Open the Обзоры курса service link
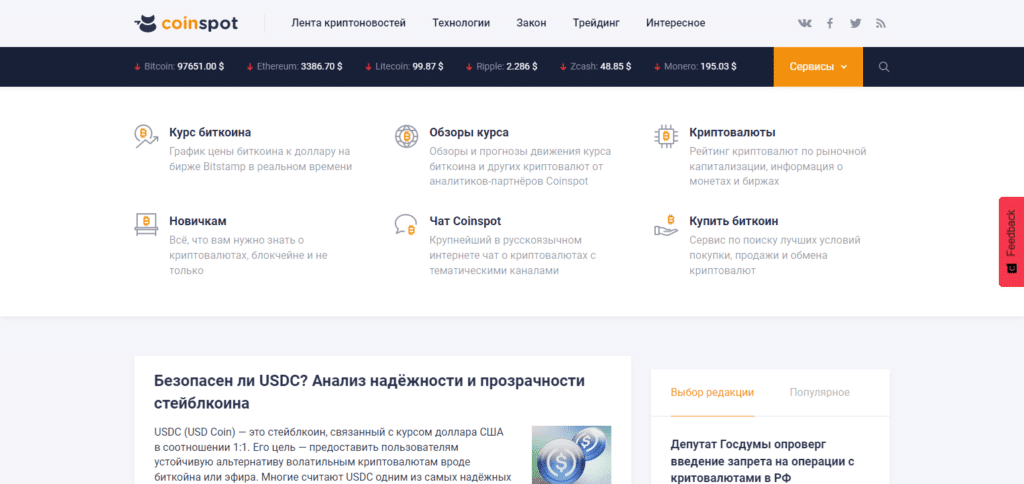1024x484 pixels. click(469, 133)
